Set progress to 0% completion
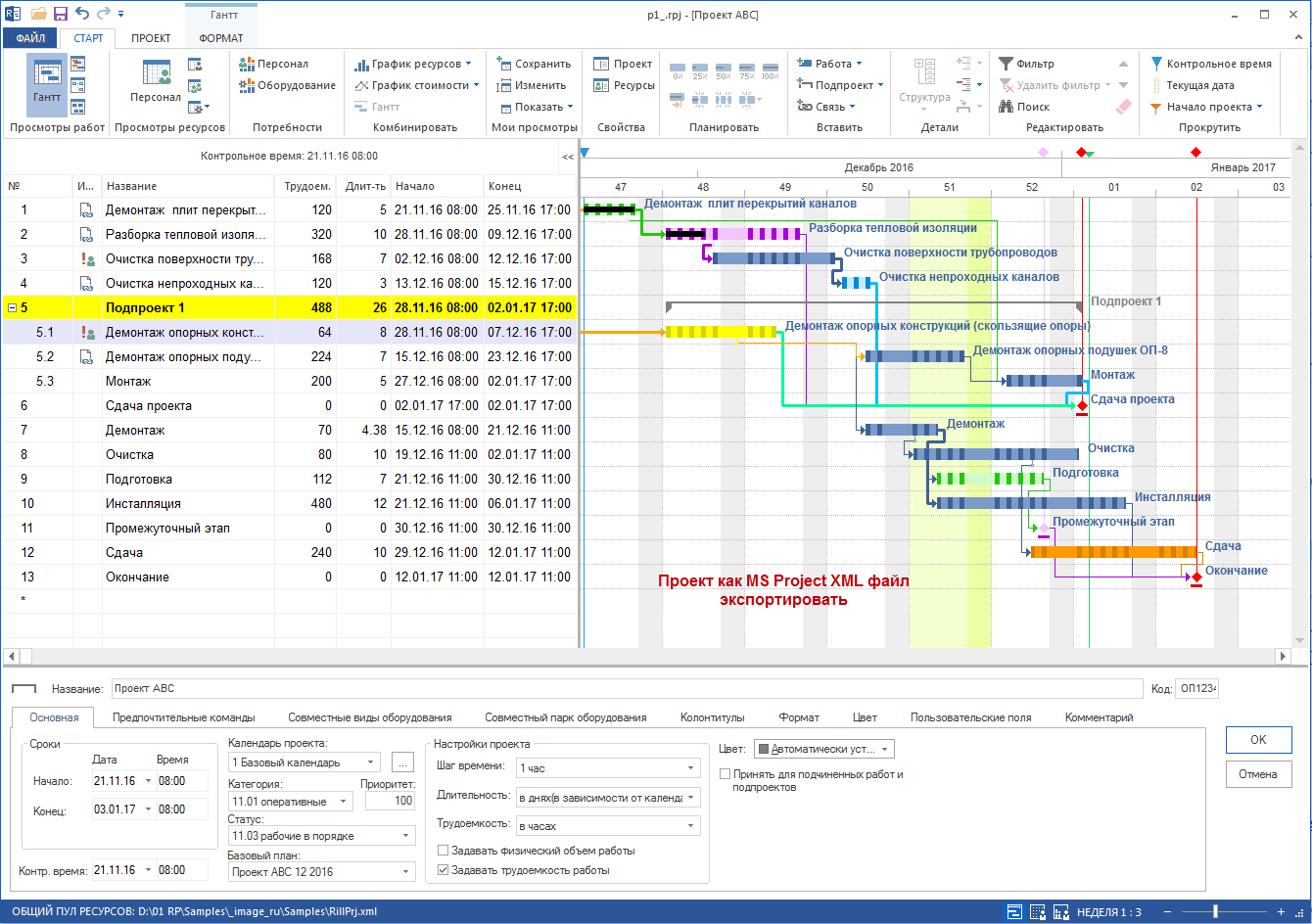Viewport: 1312px width, 924px height. point(678,70)
